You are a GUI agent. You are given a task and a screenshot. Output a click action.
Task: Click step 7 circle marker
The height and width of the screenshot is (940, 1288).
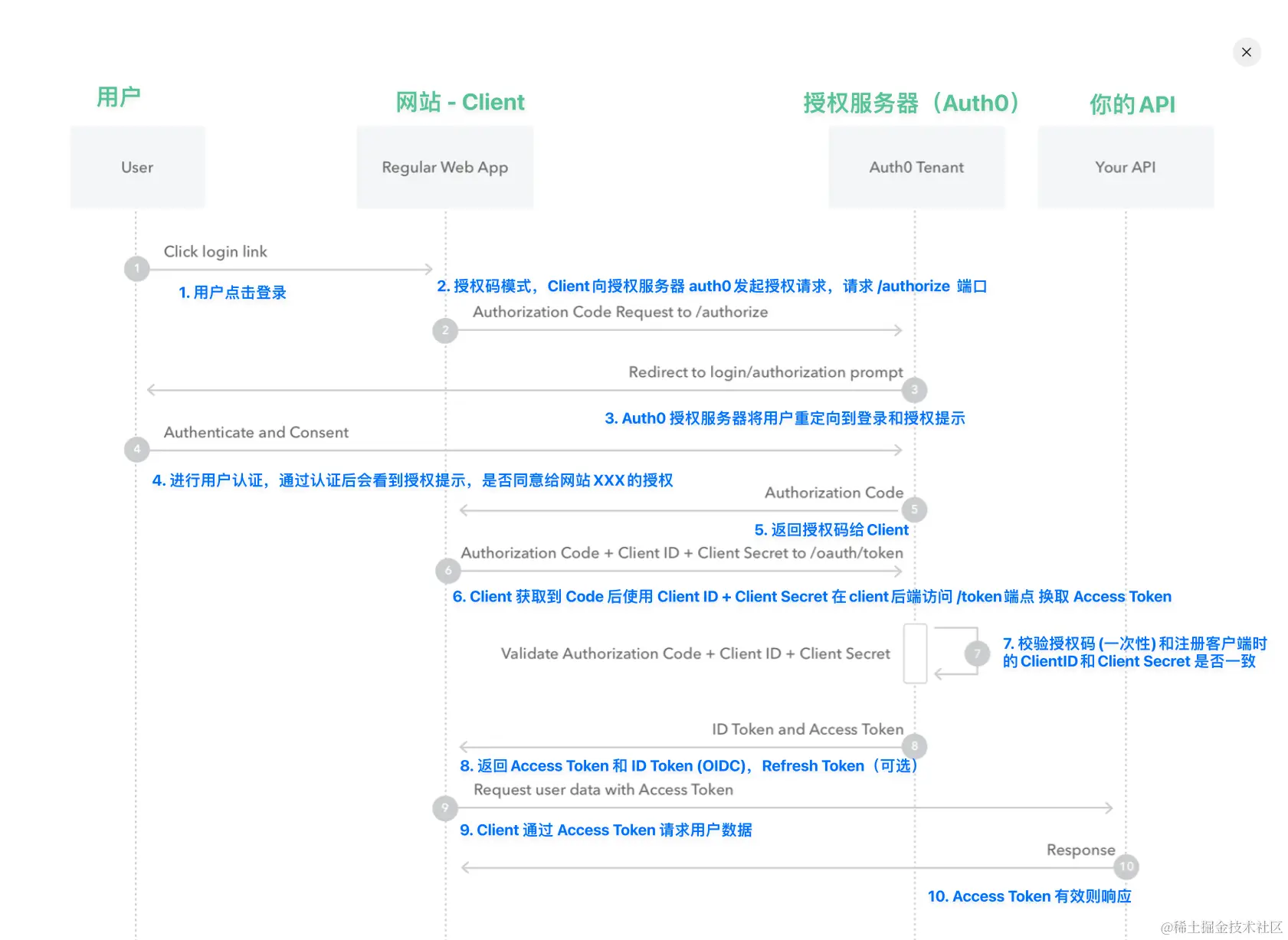(x=976, y=653)
